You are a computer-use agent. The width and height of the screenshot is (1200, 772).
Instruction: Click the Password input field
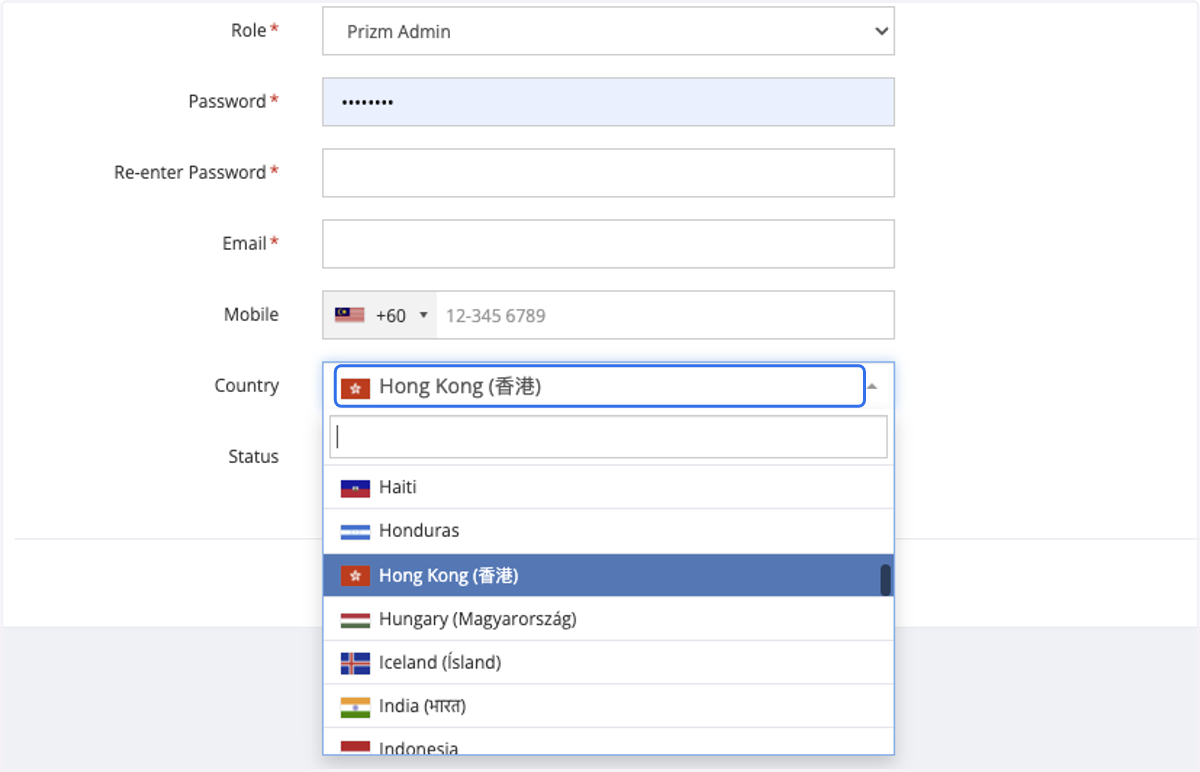point(608,102)
